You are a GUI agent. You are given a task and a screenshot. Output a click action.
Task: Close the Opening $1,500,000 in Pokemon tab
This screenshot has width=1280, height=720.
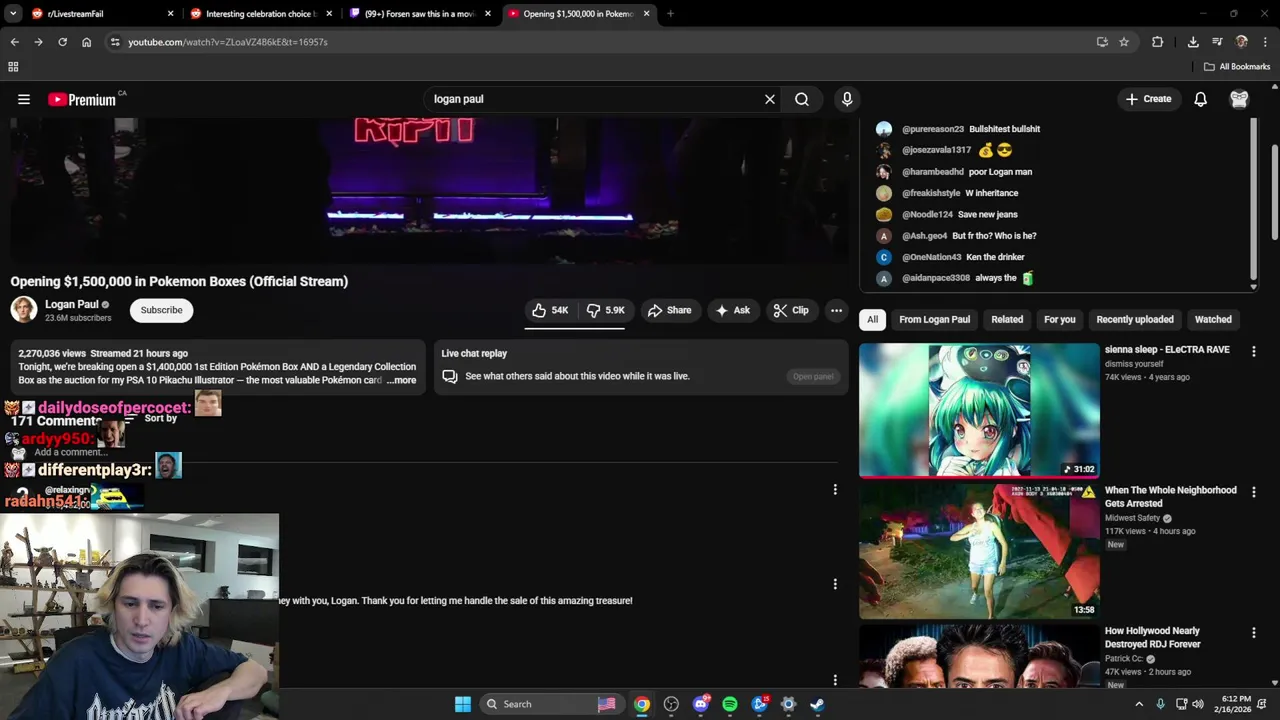pyautogui.click(x=646, y=14)
